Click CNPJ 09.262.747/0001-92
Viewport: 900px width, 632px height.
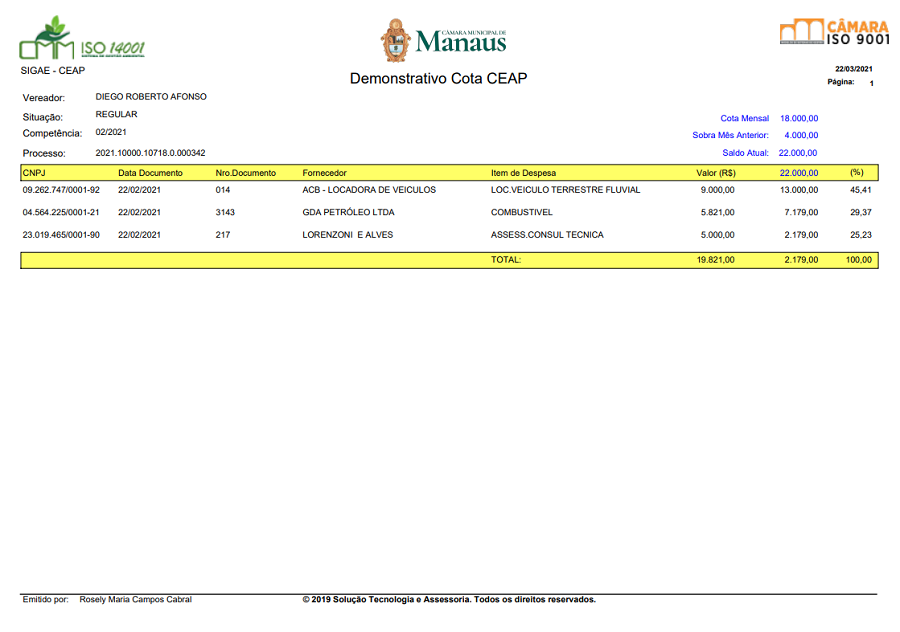[61, 190]
